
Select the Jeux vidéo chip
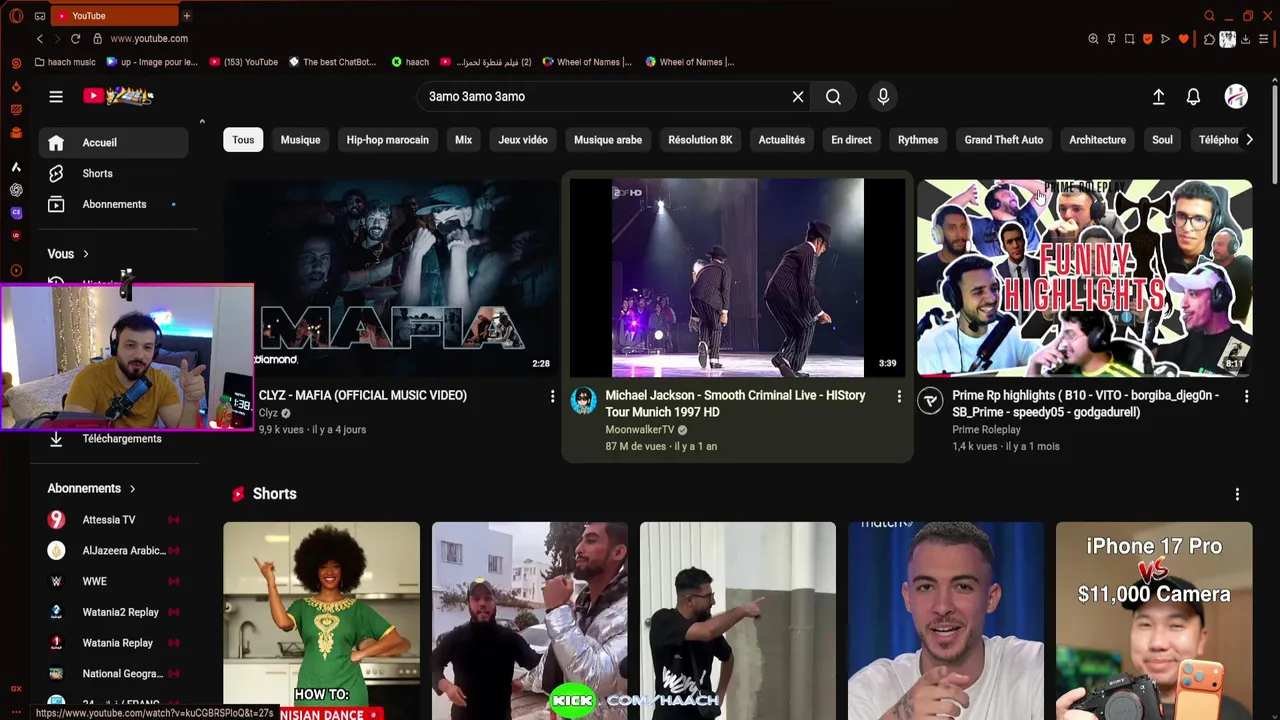pyautogui.click(x=523, y=140)
